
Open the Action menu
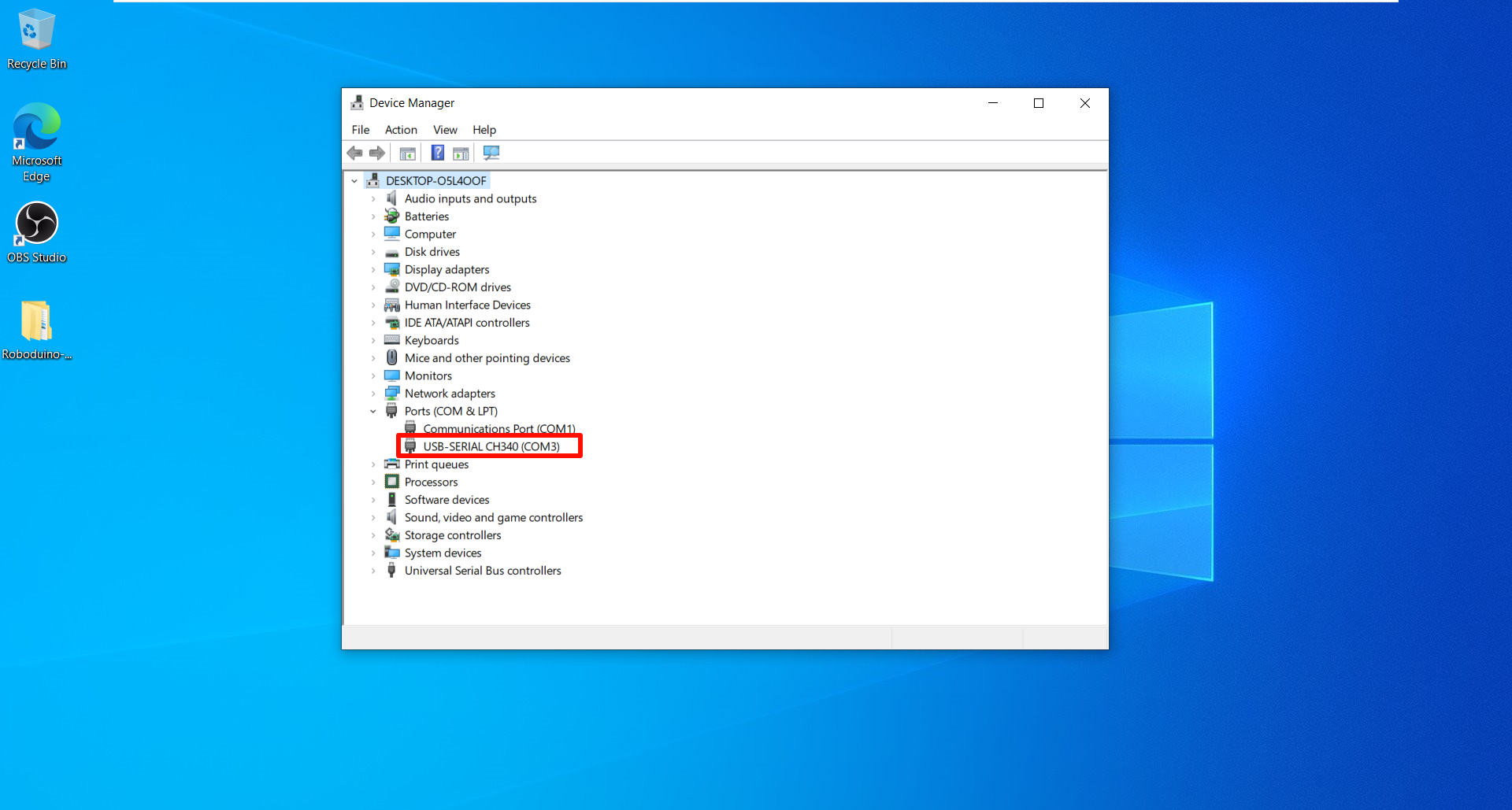point(401,130)
